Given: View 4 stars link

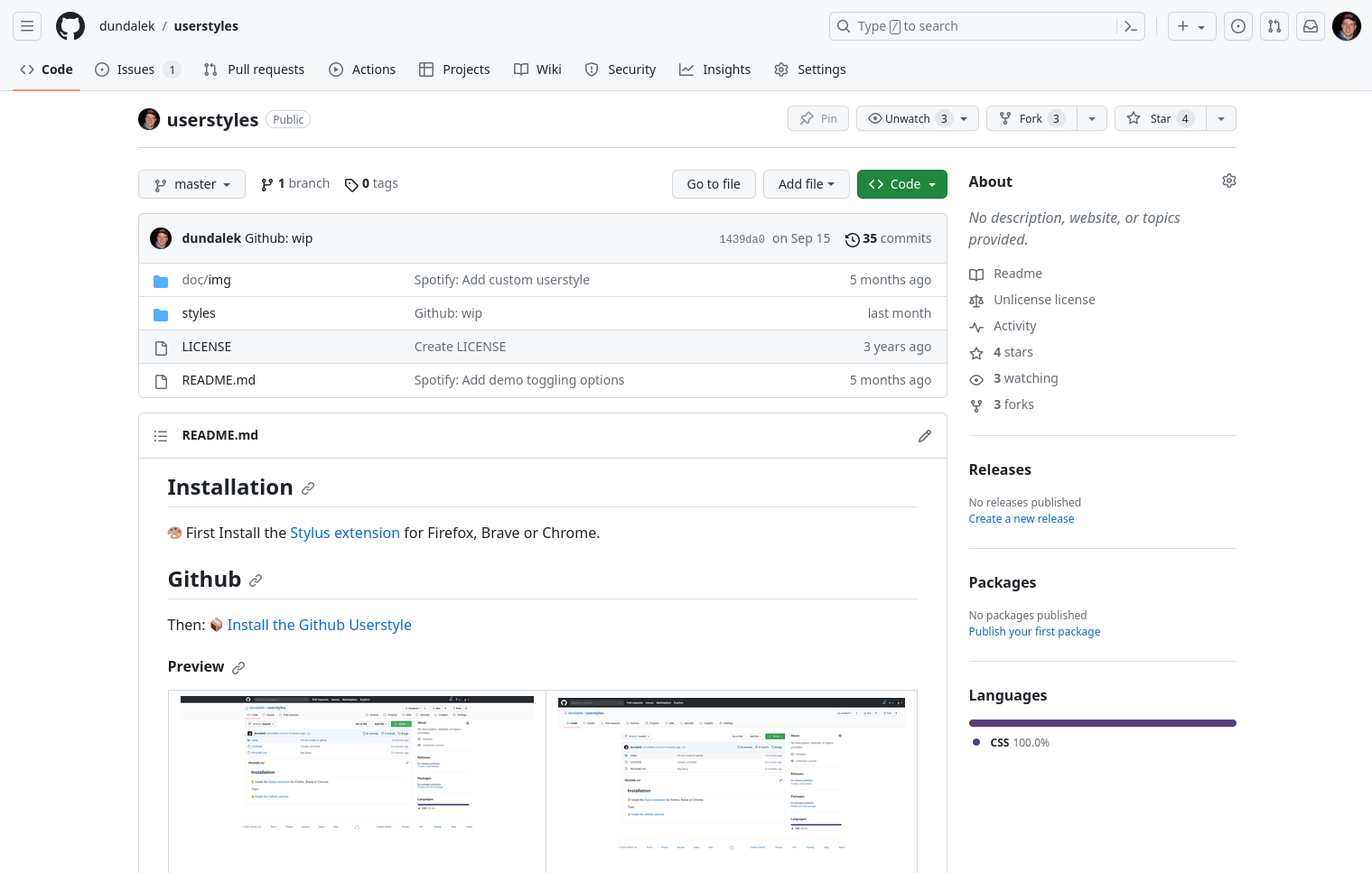Looking at the screenshot, I should 1002,352.
